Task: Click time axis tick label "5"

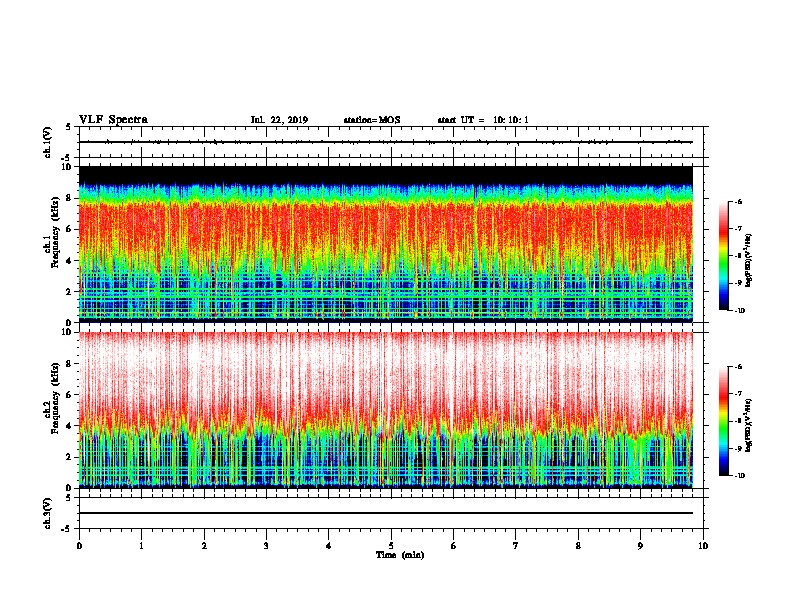Action: click(391, 546)
